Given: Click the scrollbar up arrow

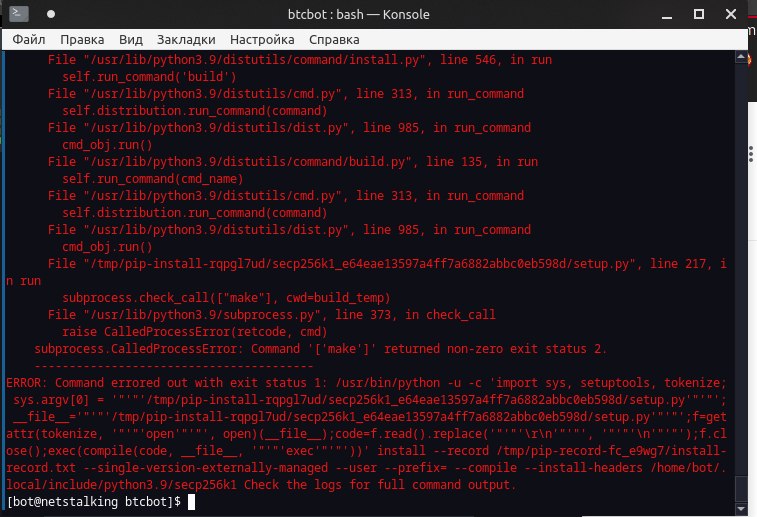Looking at the screenshot, I should click(741, 57).
